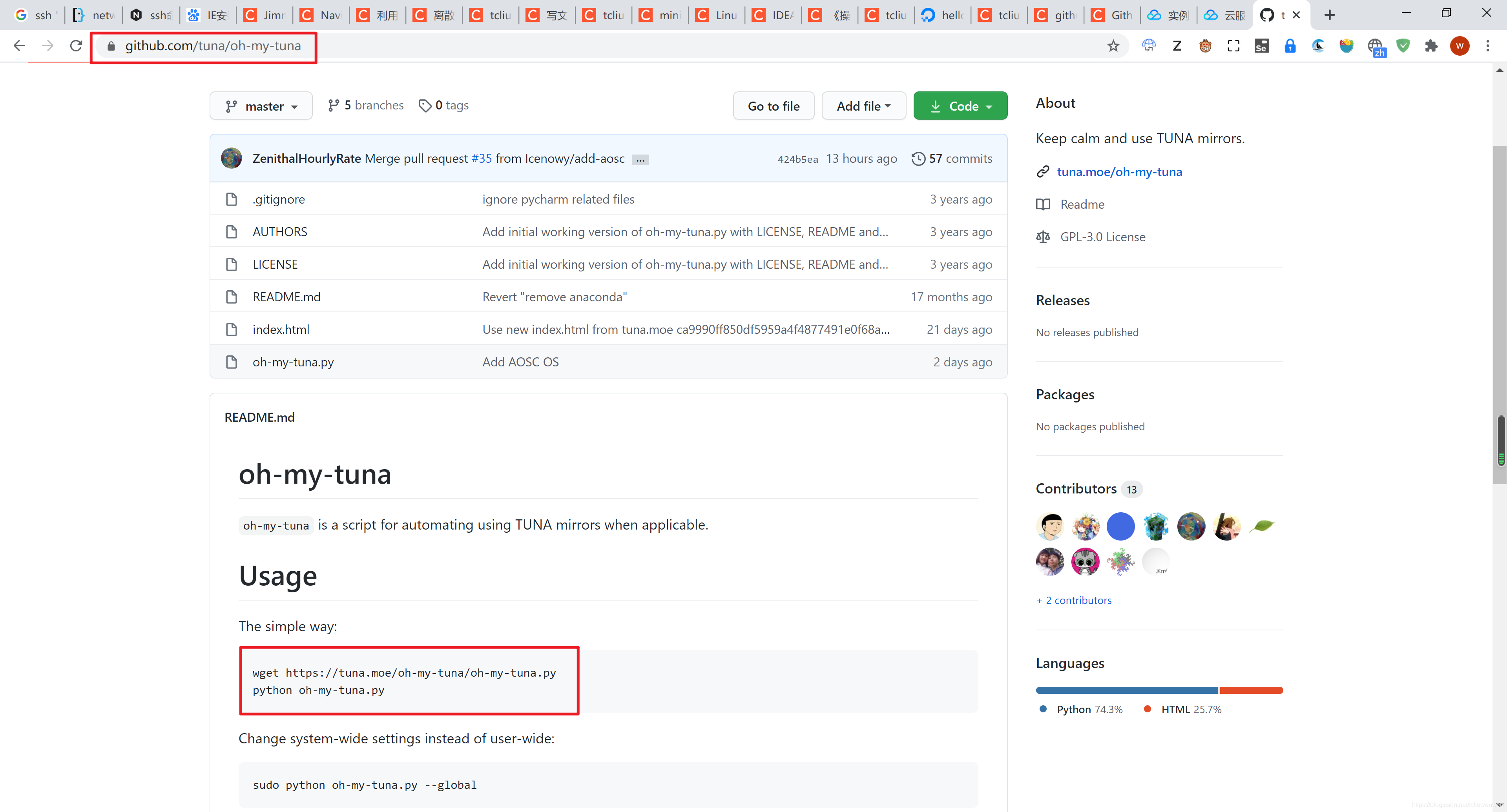Click the first contributor avatar
Image resolution: width=1507 pixels, height=812 pixels.
[x=1050, y=526]
